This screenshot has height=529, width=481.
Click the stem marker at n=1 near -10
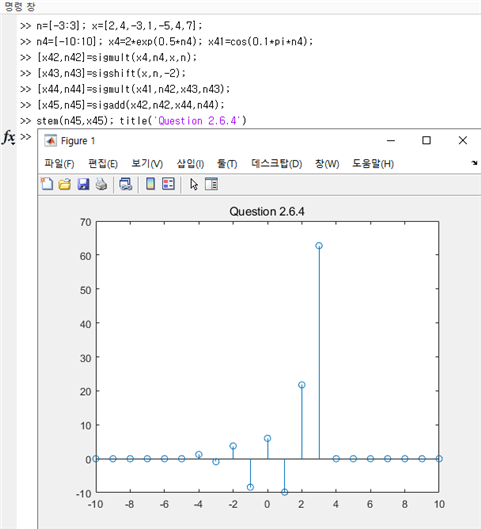[x=285, y=492]
